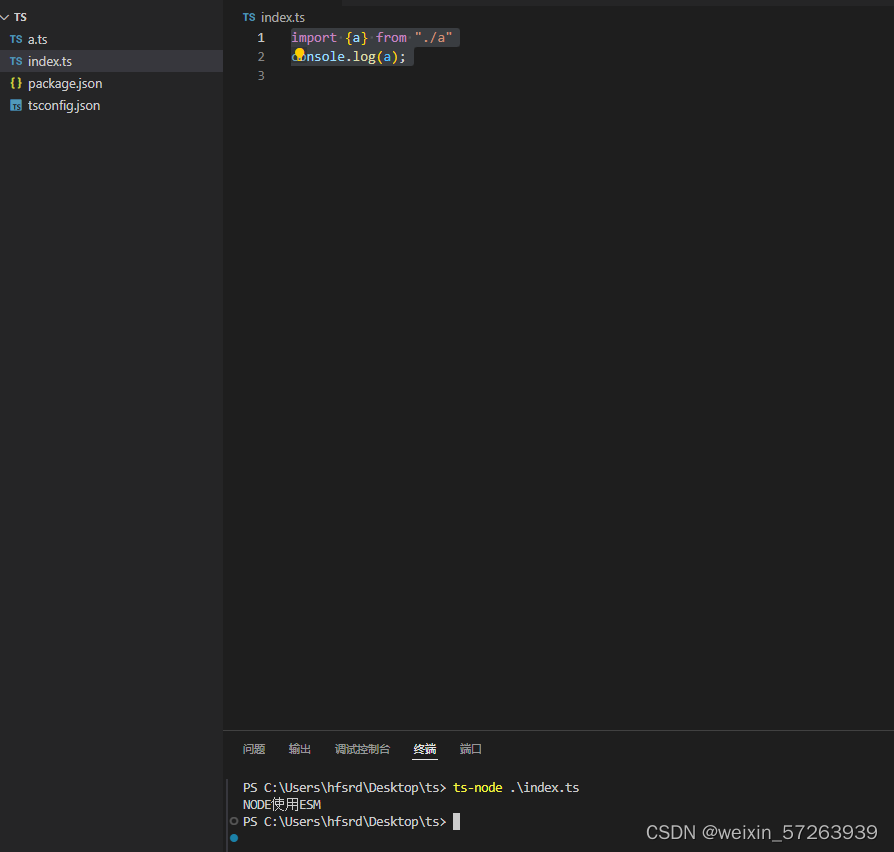
Task: Click the {} icon next to package.json
Action: tap(15, 83)
